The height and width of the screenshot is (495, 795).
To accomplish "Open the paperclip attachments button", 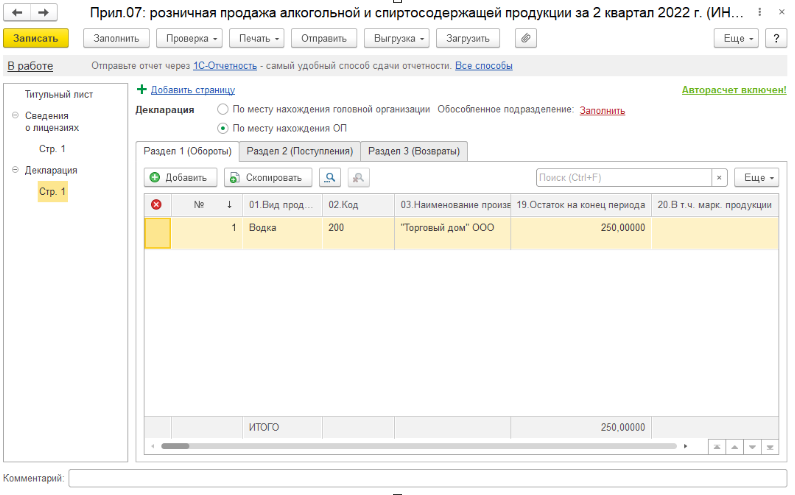I will click(526, 38).
